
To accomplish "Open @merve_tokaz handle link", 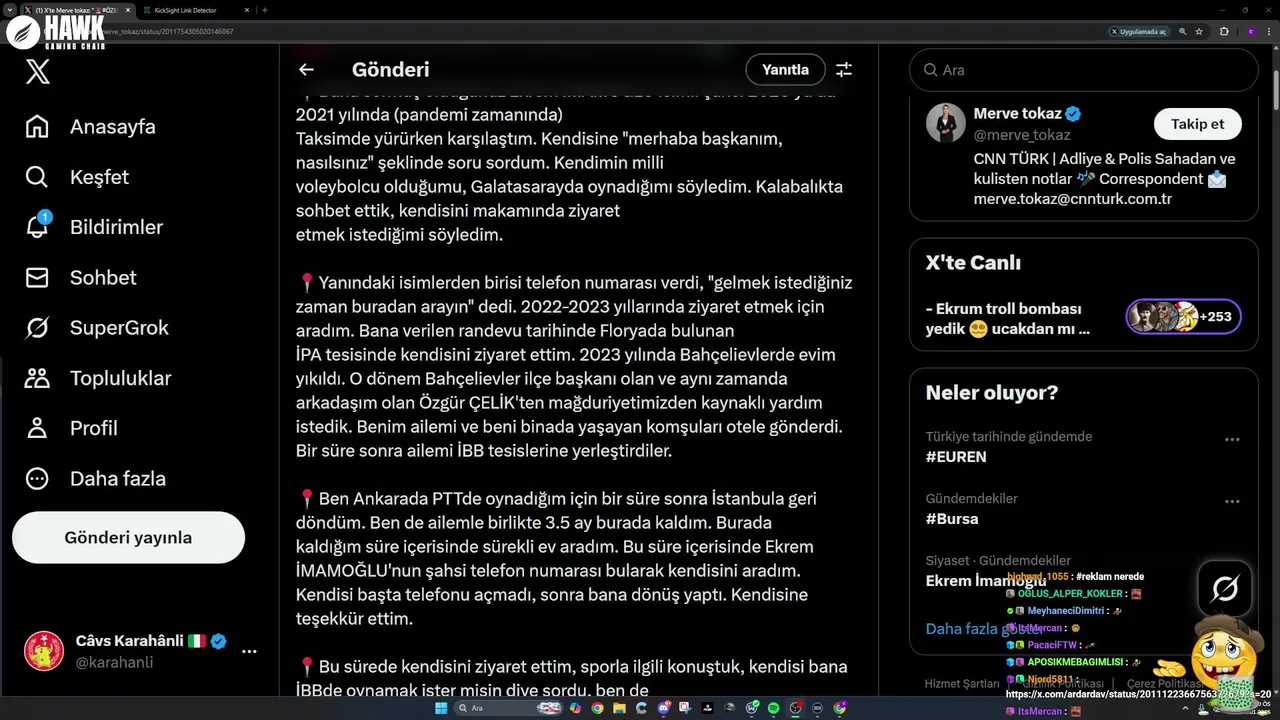I will [1022, 135].
